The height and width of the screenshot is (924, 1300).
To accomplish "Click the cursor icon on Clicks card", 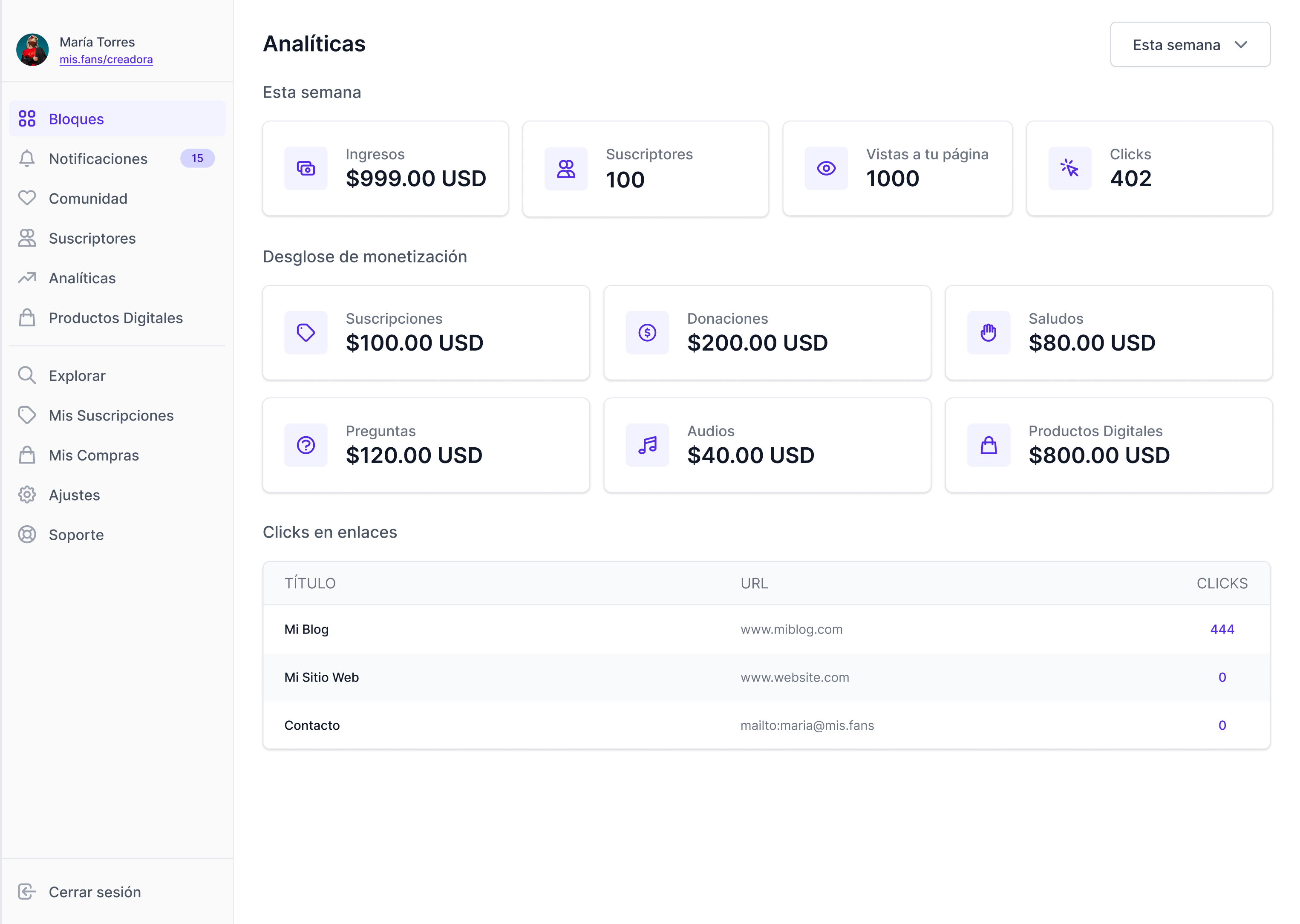I will (1069, 168).
